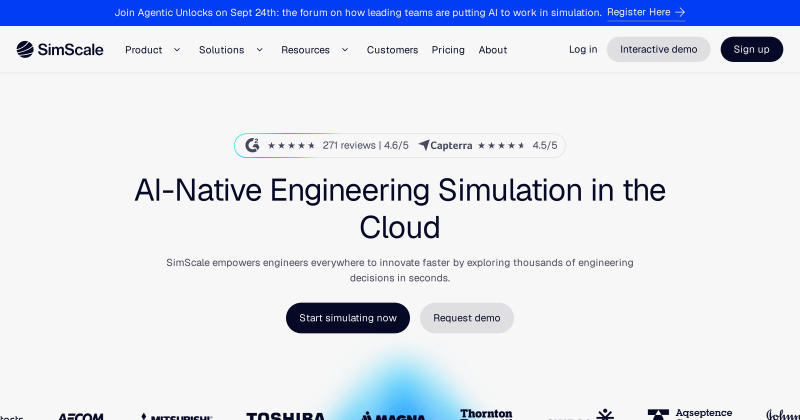Click the Mitsubishi logo in customer strip

(177, 416)
